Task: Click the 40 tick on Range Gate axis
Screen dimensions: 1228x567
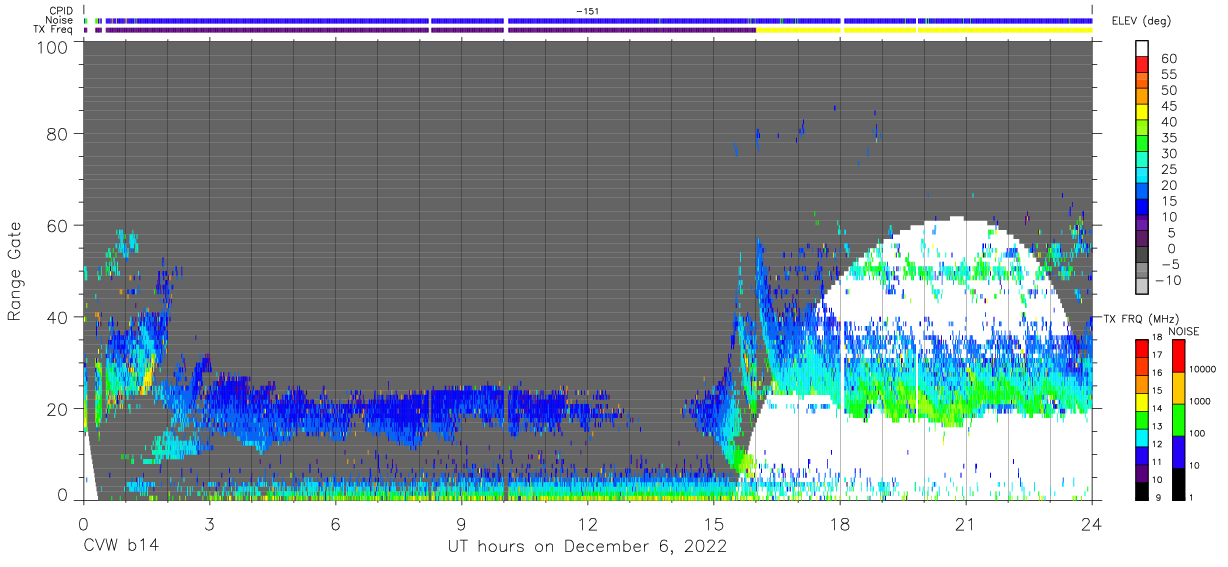Action: (x=58, y=317)
